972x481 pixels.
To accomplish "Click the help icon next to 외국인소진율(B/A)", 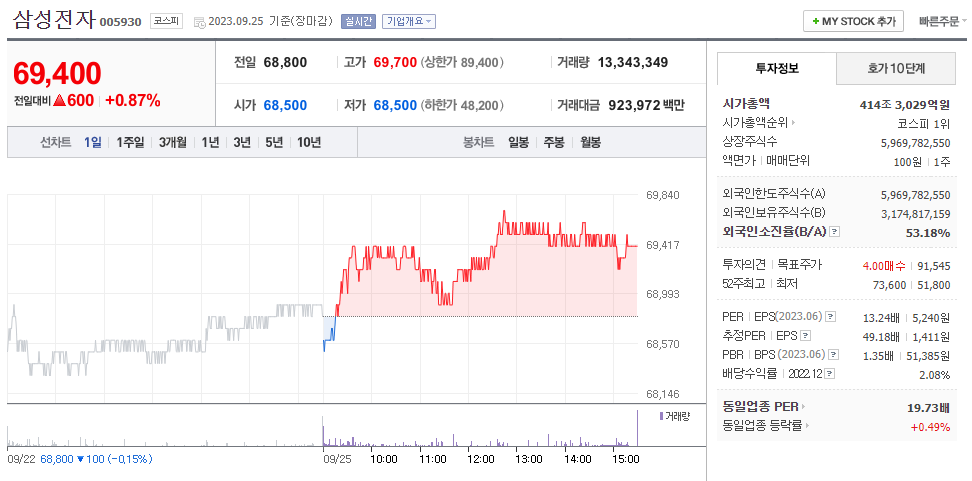I will (834, 232).
